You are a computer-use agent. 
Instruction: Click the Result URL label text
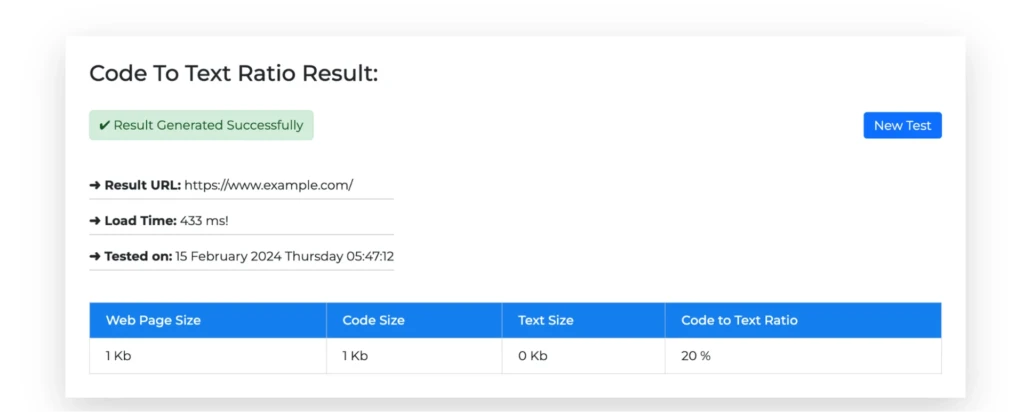[143, 185]
